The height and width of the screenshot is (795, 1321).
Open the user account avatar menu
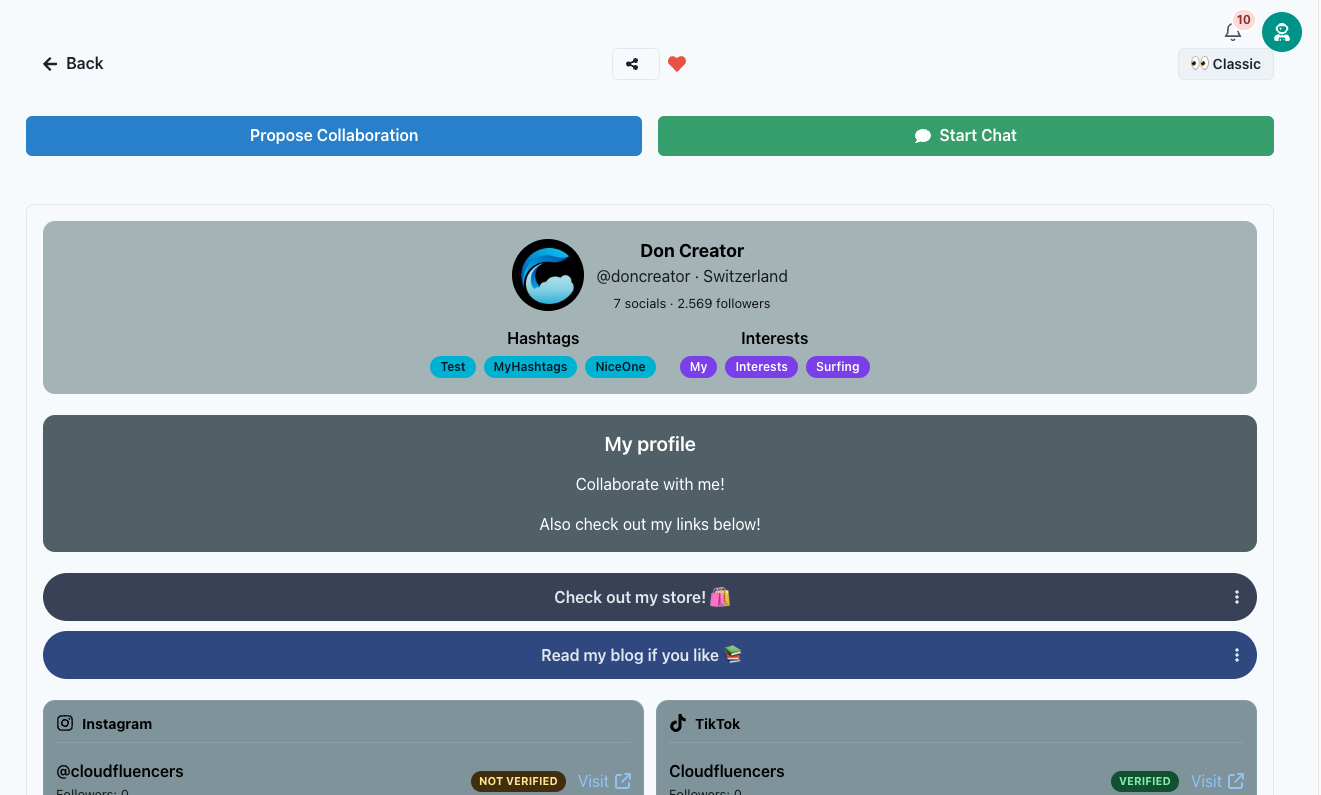[x=1282, y=32]
